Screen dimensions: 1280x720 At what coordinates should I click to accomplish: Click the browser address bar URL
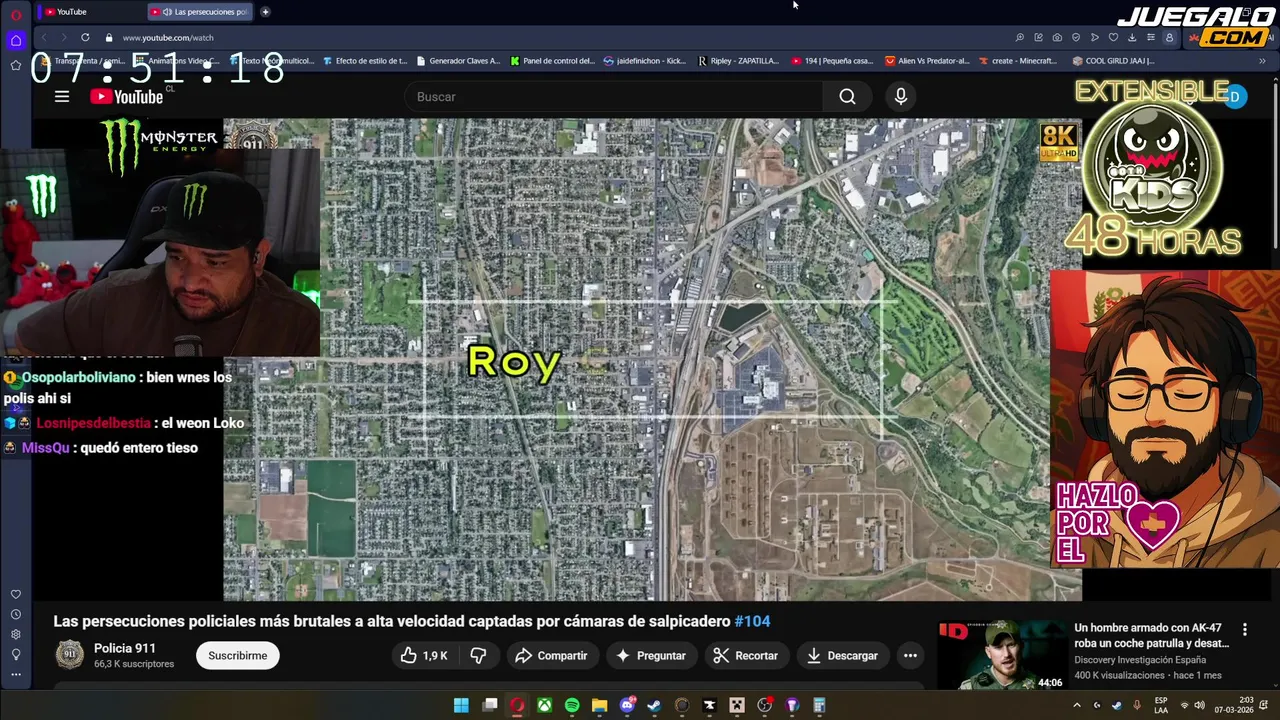(x=168, y=38)
